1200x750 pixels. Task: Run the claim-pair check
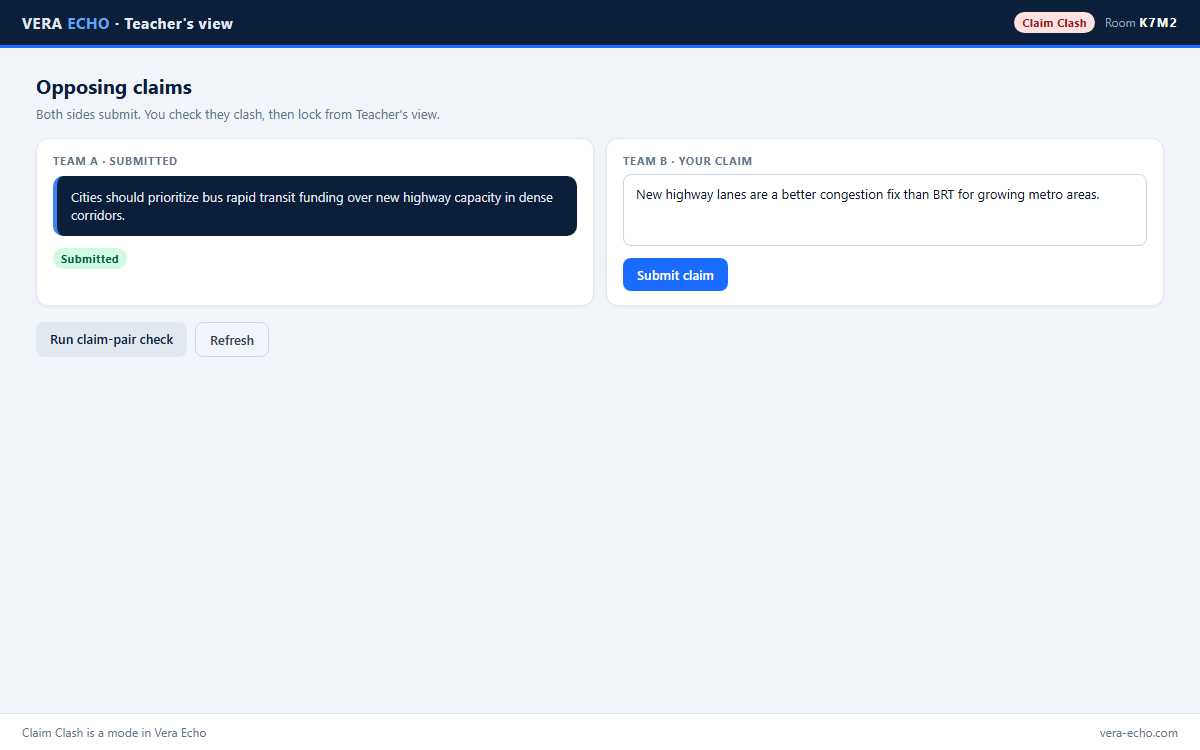coord(112,340)
